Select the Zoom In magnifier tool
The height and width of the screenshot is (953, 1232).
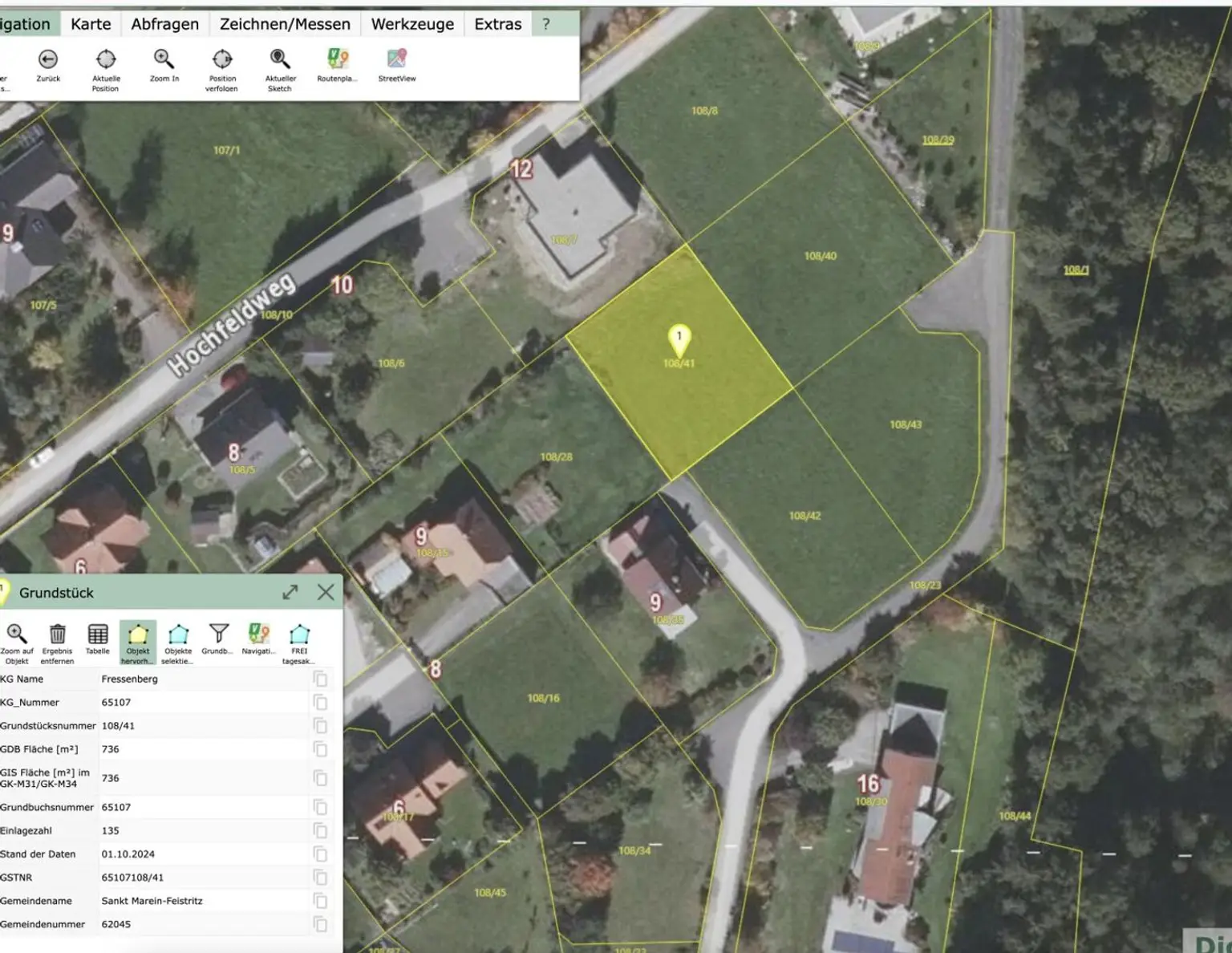(x=164, y=59)
